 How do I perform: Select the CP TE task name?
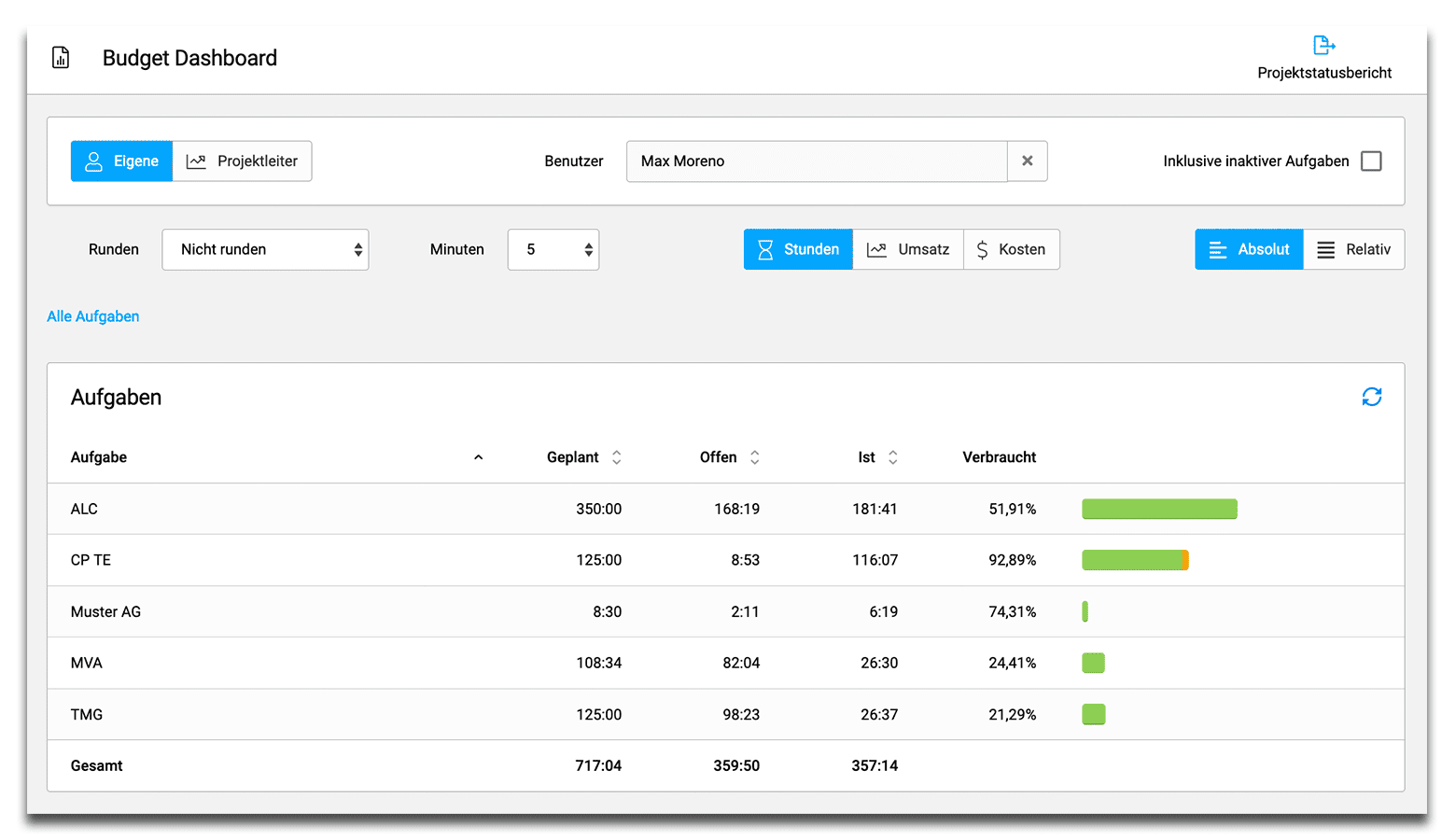(x=91, y=560)
